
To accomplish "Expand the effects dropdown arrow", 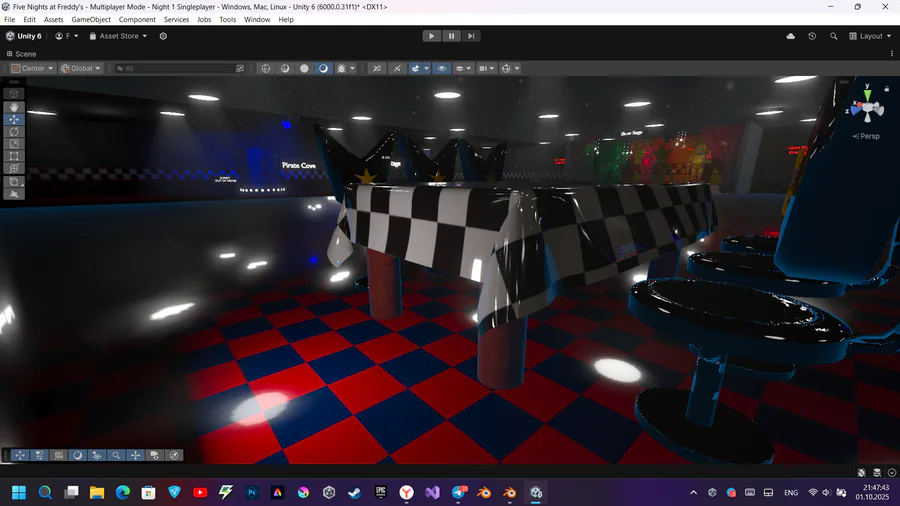I will point(426,68).
